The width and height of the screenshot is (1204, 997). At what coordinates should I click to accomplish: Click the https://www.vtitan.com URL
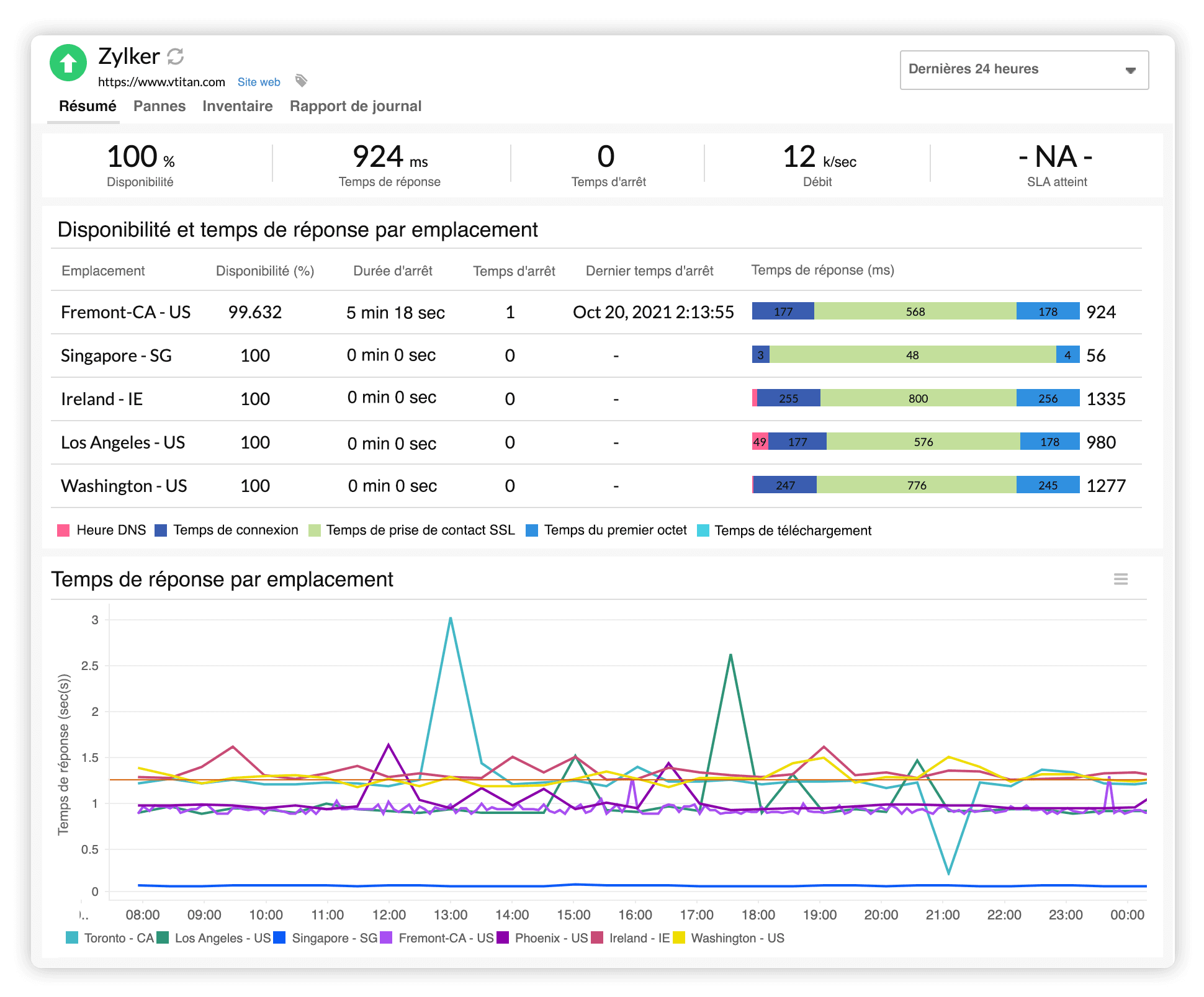(x=161, y=82)
